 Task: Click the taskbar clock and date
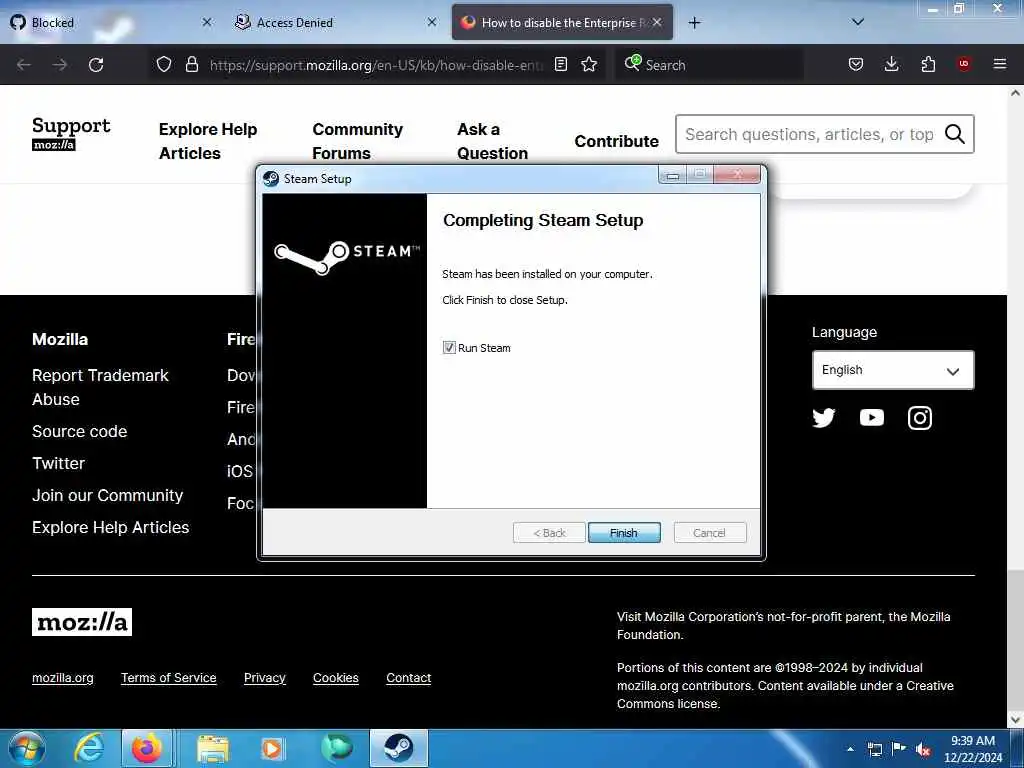pos(973,749)
